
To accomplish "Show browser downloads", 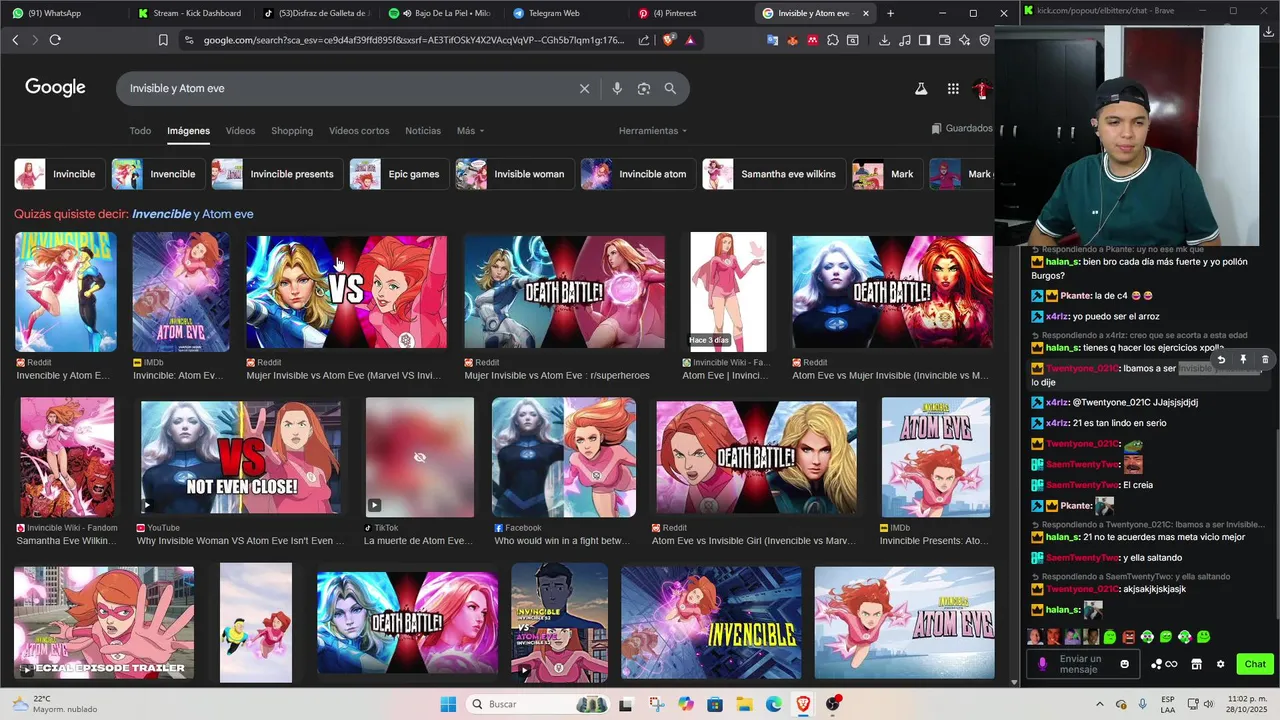I will click(x=885, y=40).
